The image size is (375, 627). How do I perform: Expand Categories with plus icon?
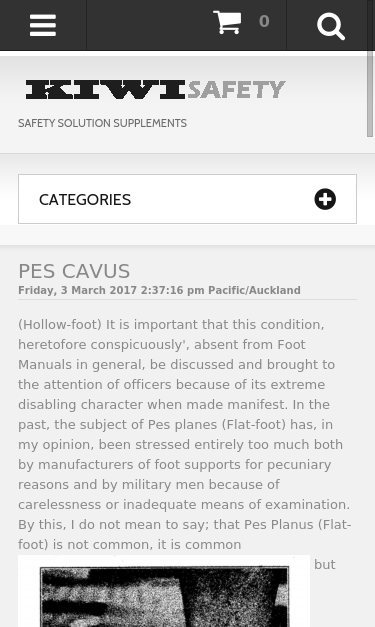click(x=325, y=199)
